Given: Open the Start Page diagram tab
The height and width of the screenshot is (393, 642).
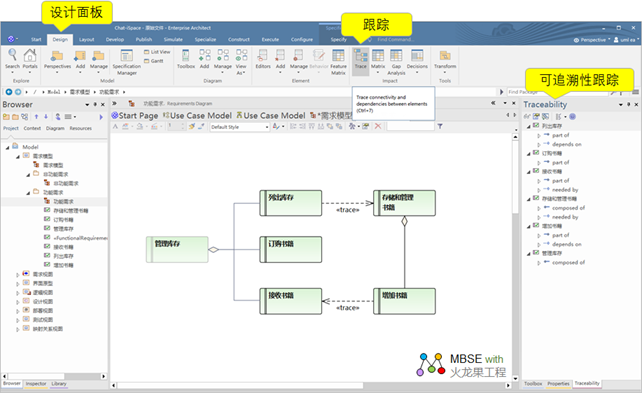Looking at the screenshot, I should tap(135, 116).
